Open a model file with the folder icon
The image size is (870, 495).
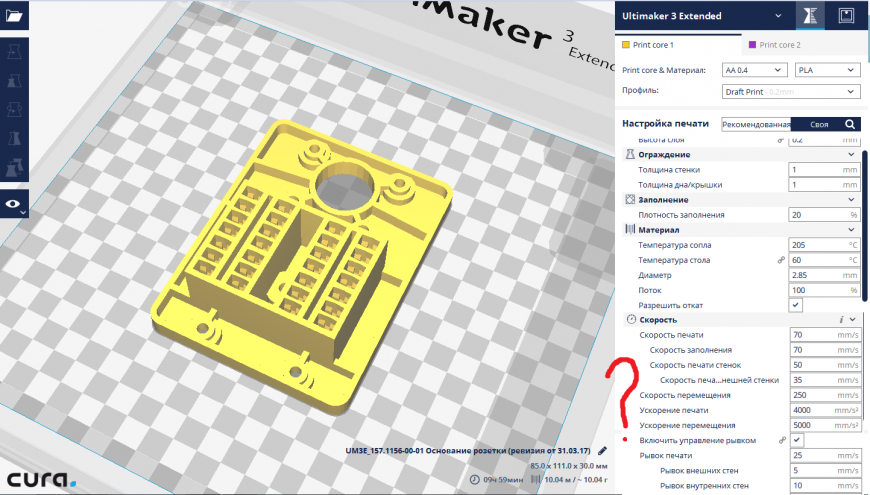coord(14,15)
